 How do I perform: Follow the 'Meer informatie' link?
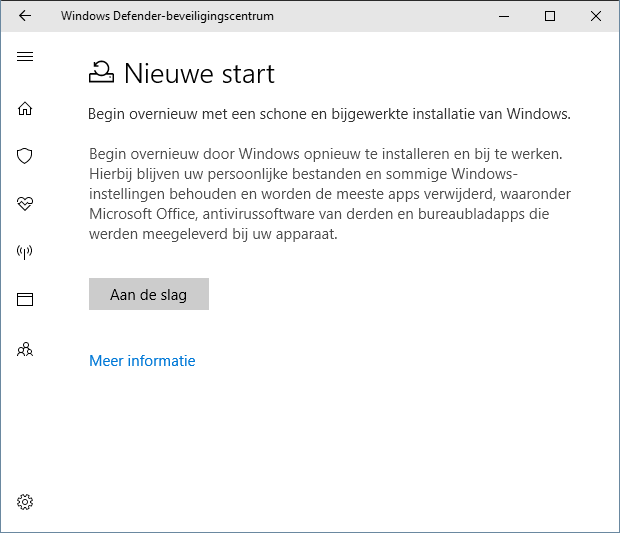(142, 361)
